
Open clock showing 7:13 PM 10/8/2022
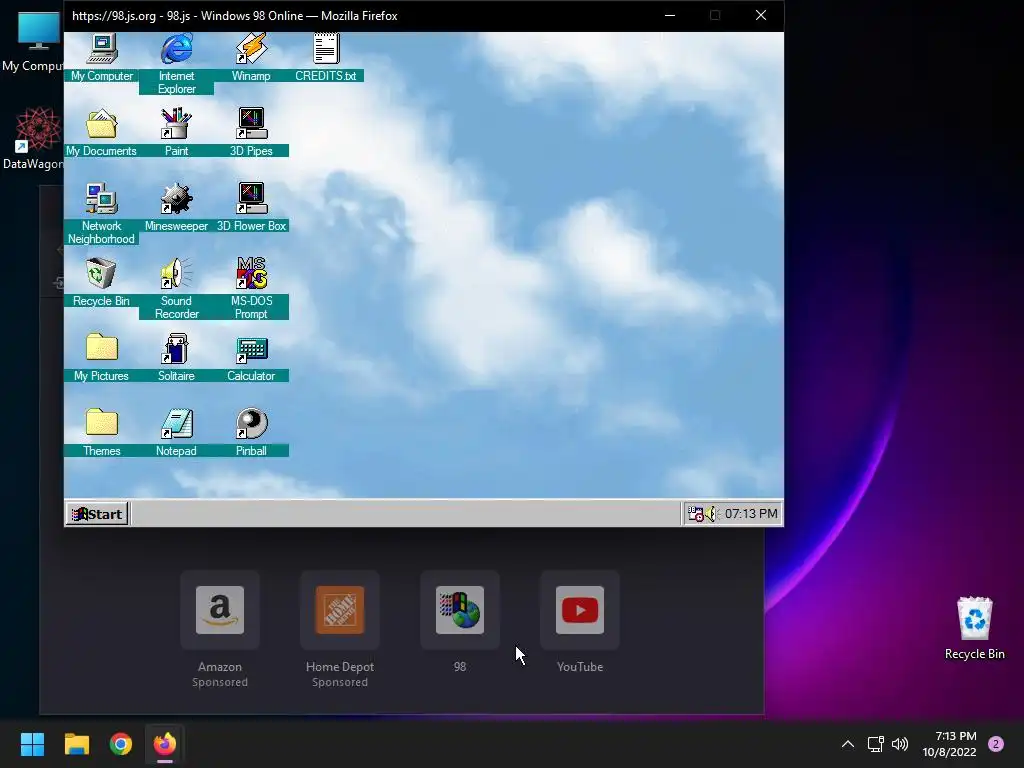tap(950, 744)
